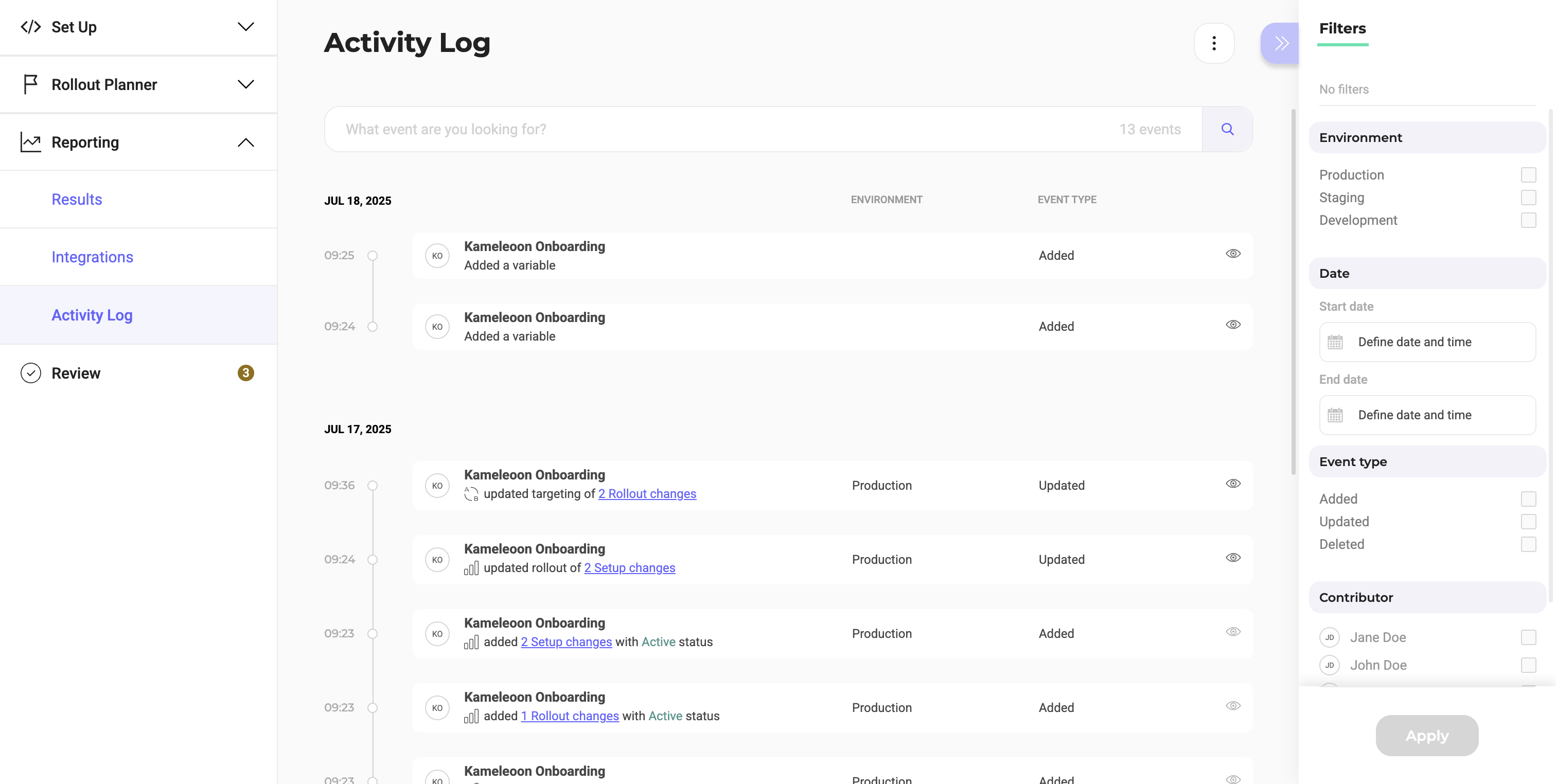
Task: Check the Updated event type filter
Action: click(x=1528, y=522)
